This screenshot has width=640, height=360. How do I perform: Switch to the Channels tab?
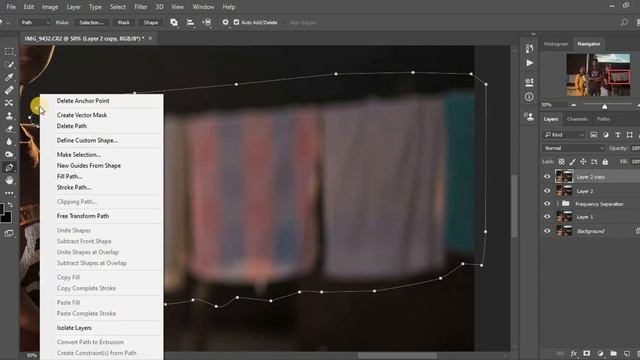click(577, 119)
